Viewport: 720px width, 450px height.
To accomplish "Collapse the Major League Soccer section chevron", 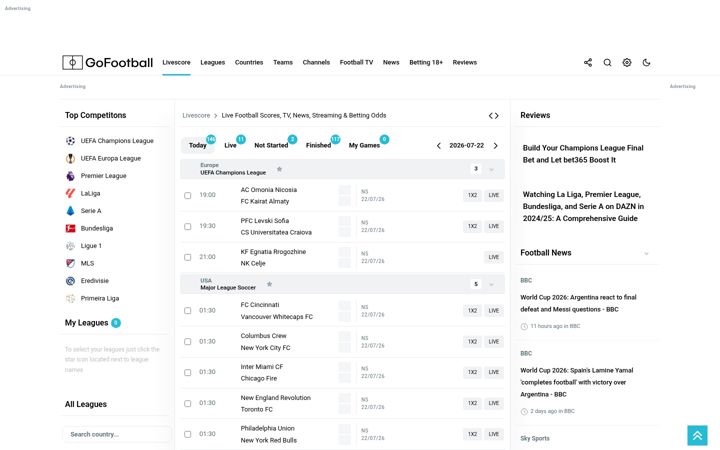I will point(492,284).
